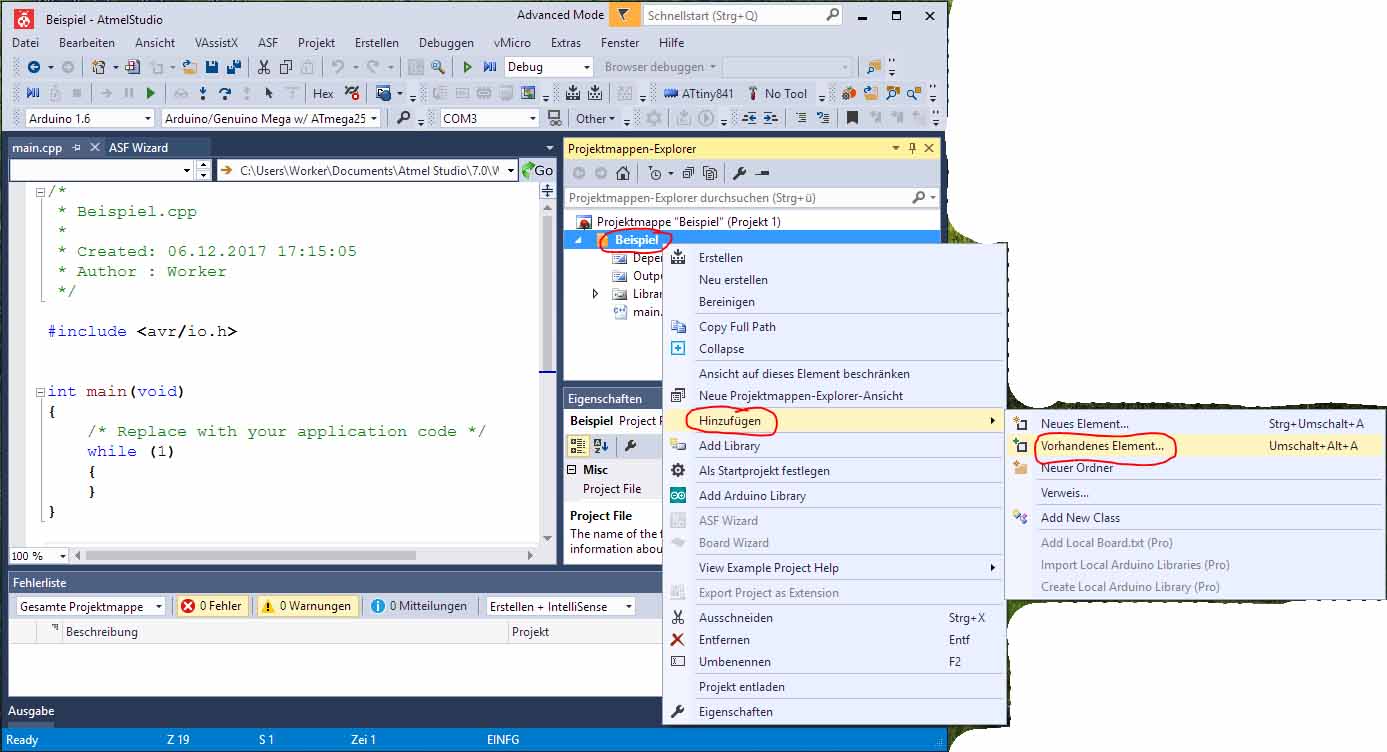This screenshot has height=752, width=1387.
Task: Click the wrench Properties icon in explorer toolbar
Action: [740, 173]
